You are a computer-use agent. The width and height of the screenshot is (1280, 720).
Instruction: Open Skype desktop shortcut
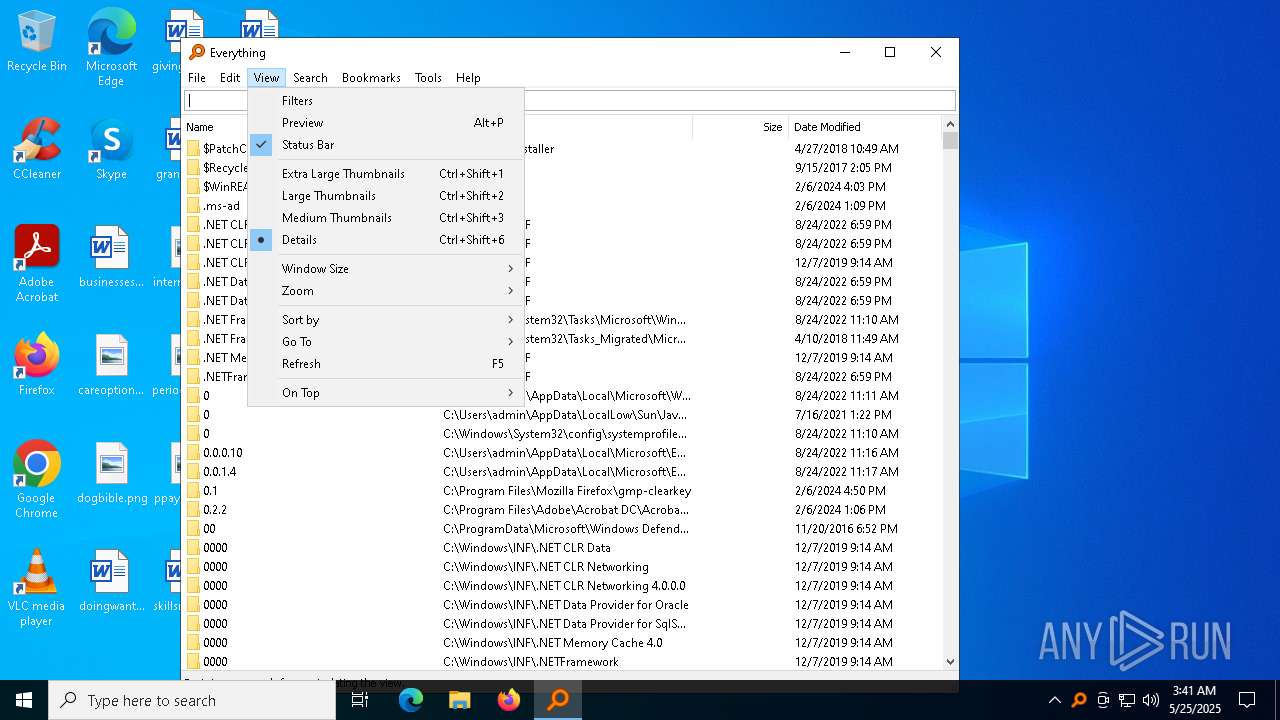tap(111, 150)
